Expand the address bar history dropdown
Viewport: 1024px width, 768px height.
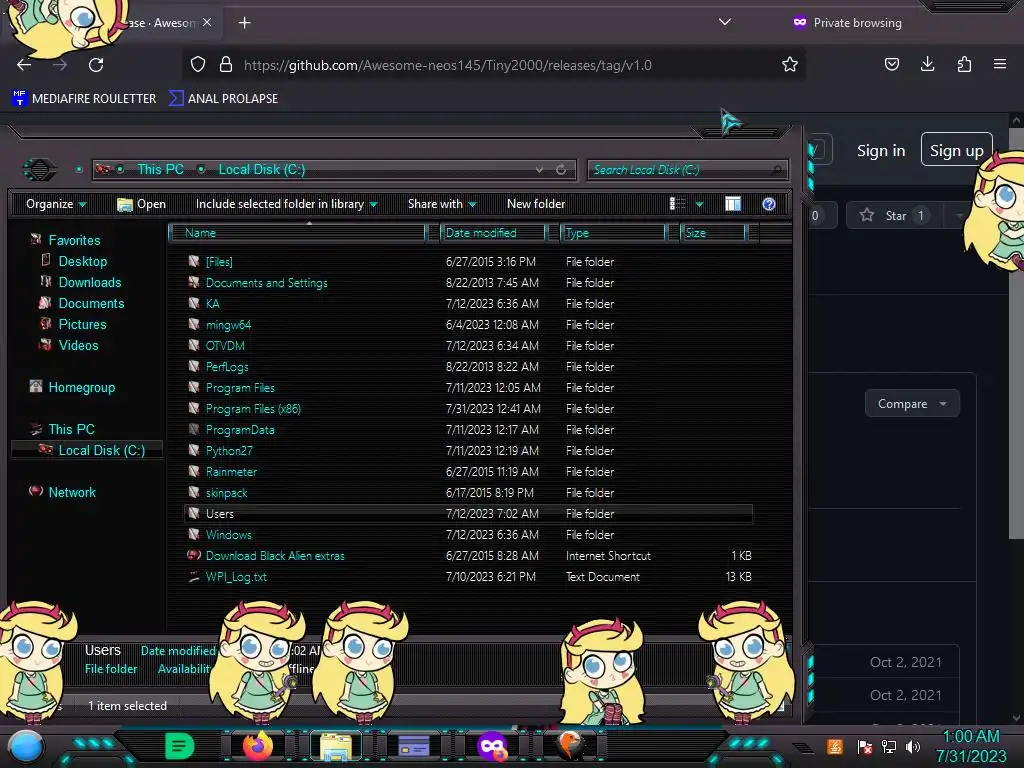pyautogui.click(x=539, y=170)
